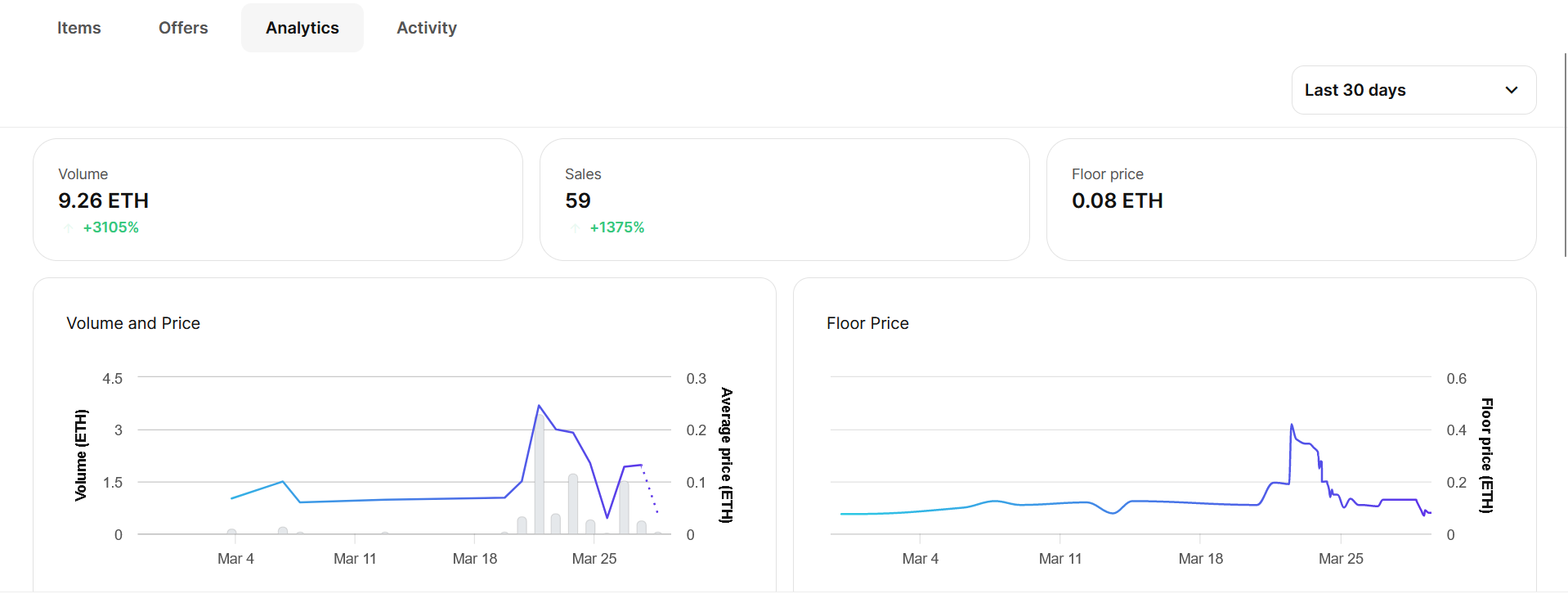The height and width of the screenshot is (594, 1568).
Task: Click the floor price peak on the line
Action: [1292, 425]
